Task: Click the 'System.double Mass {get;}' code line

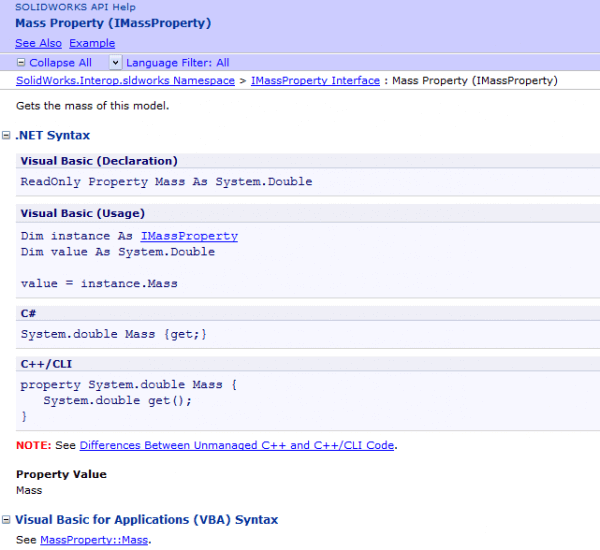Action: click(x=114, y=334)
